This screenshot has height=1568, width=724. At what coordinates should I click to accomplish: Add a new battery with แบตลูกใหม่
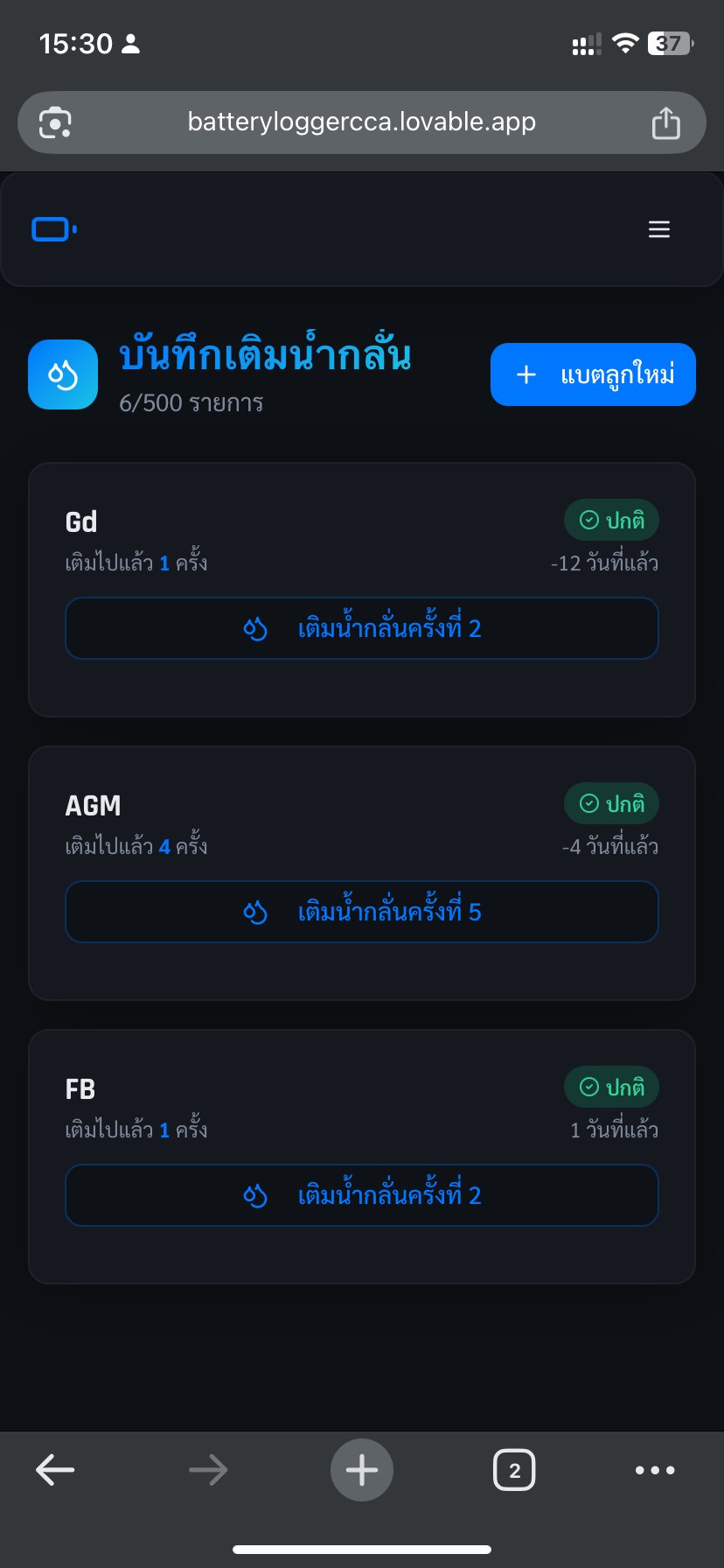coord(593,374)
